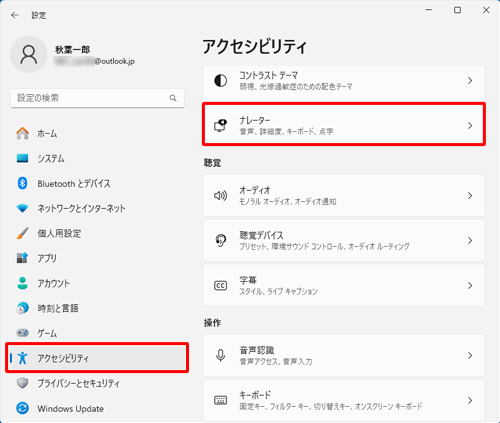Image resolution: width=500 pixels, height=423 pixels.
Task: Click subtitle 音声アクセス、音声入力
Action: (276, 361)
